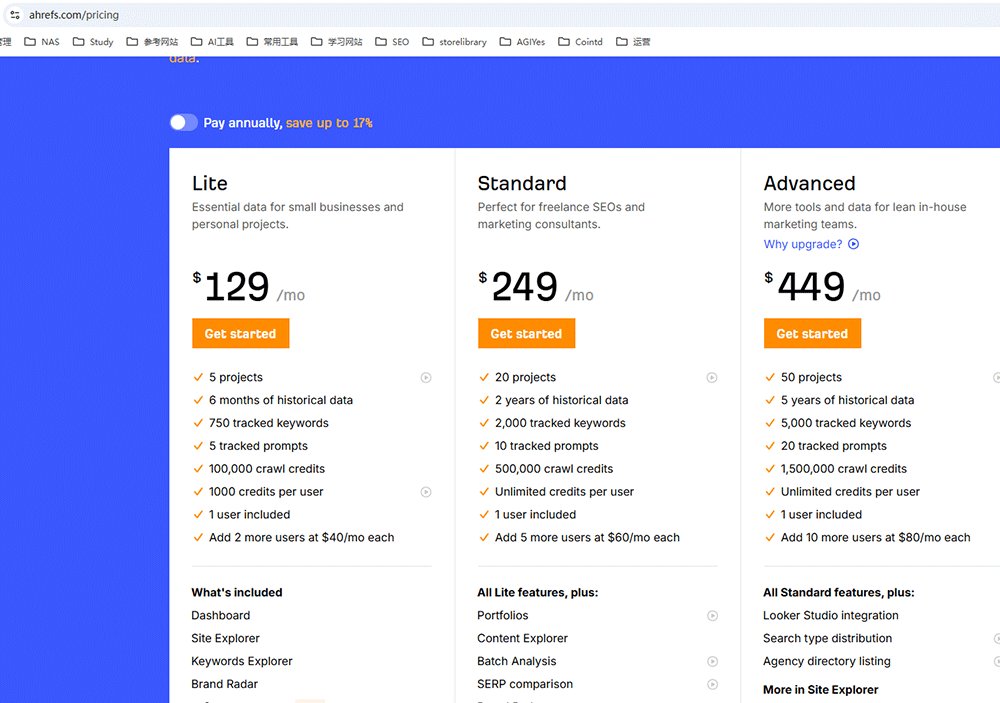Open the SEO bookmark folder

pyautogui.click(x=392, y=41)
